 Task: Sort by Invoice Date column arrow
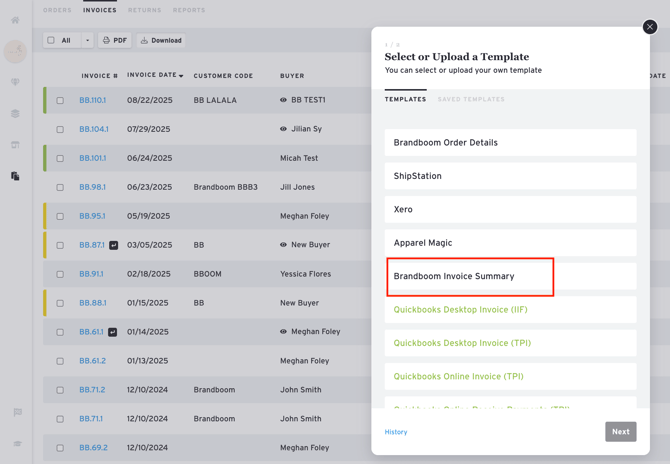click(181, 76)
